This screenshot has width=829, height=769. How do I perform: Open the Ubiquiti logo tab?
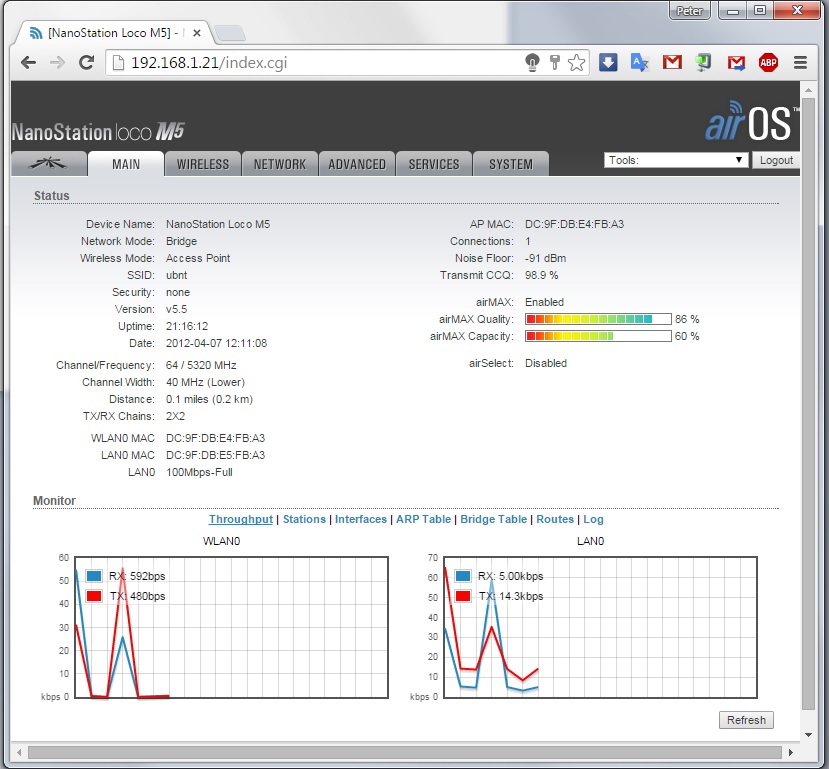48,164
